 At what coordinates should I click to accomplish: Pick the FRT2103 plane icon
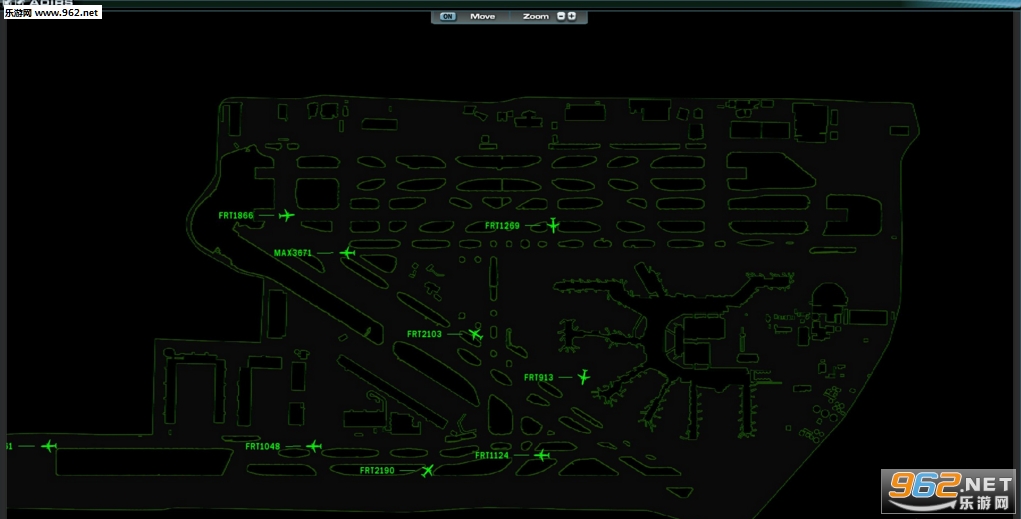(x=475, y=334)
